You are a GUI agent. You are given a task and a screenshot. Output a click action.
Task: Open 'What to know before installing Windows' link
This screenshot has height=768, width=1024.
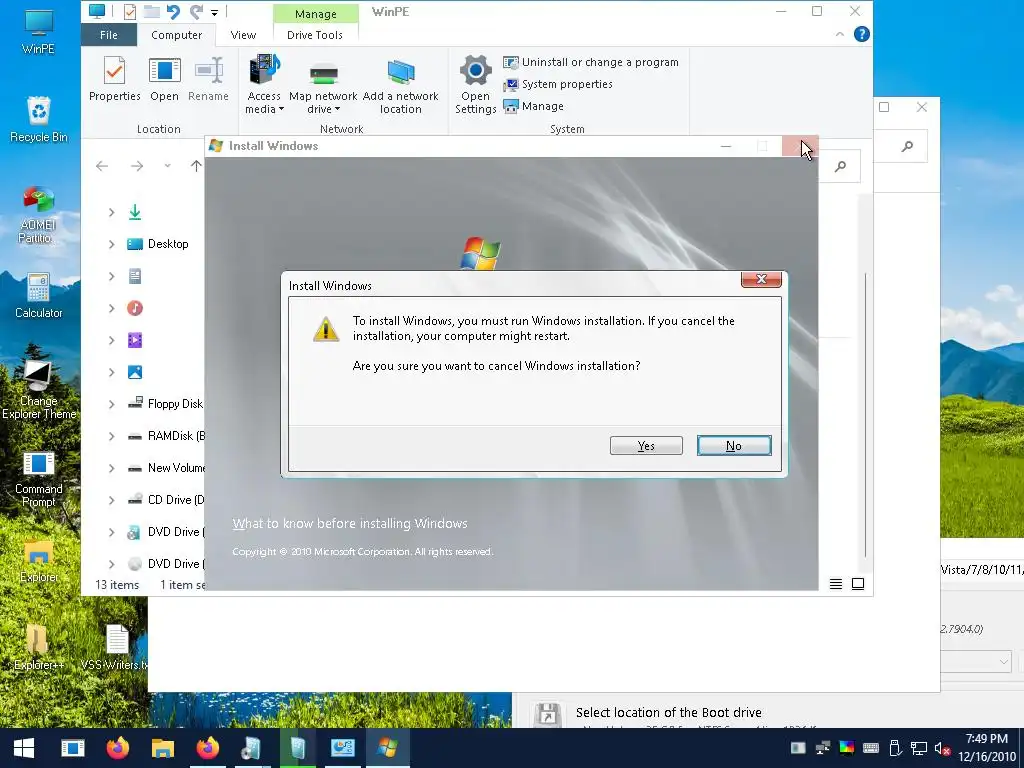tap(350, 523)
